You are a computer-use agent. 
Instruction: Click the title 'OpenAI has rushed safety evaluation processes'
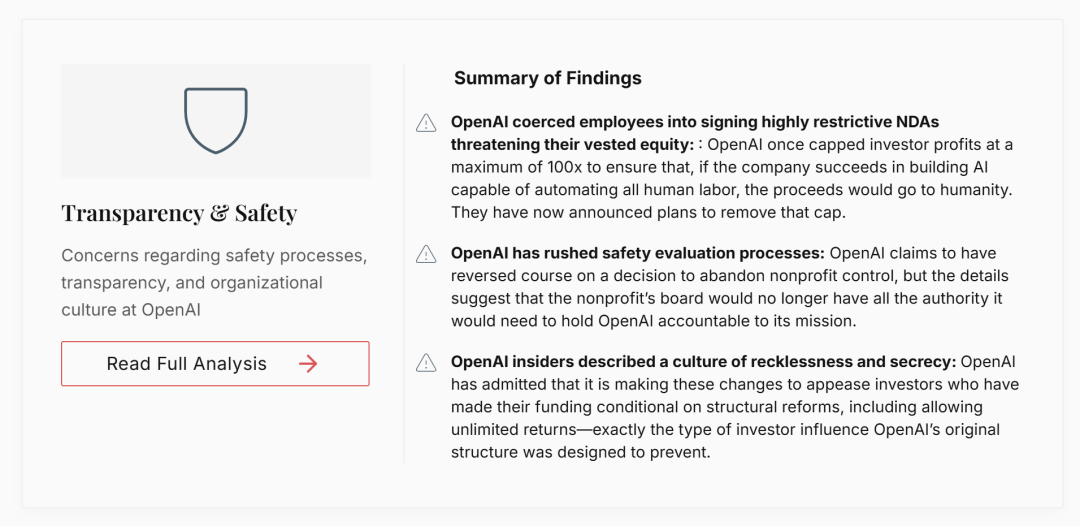coord(638,253)
